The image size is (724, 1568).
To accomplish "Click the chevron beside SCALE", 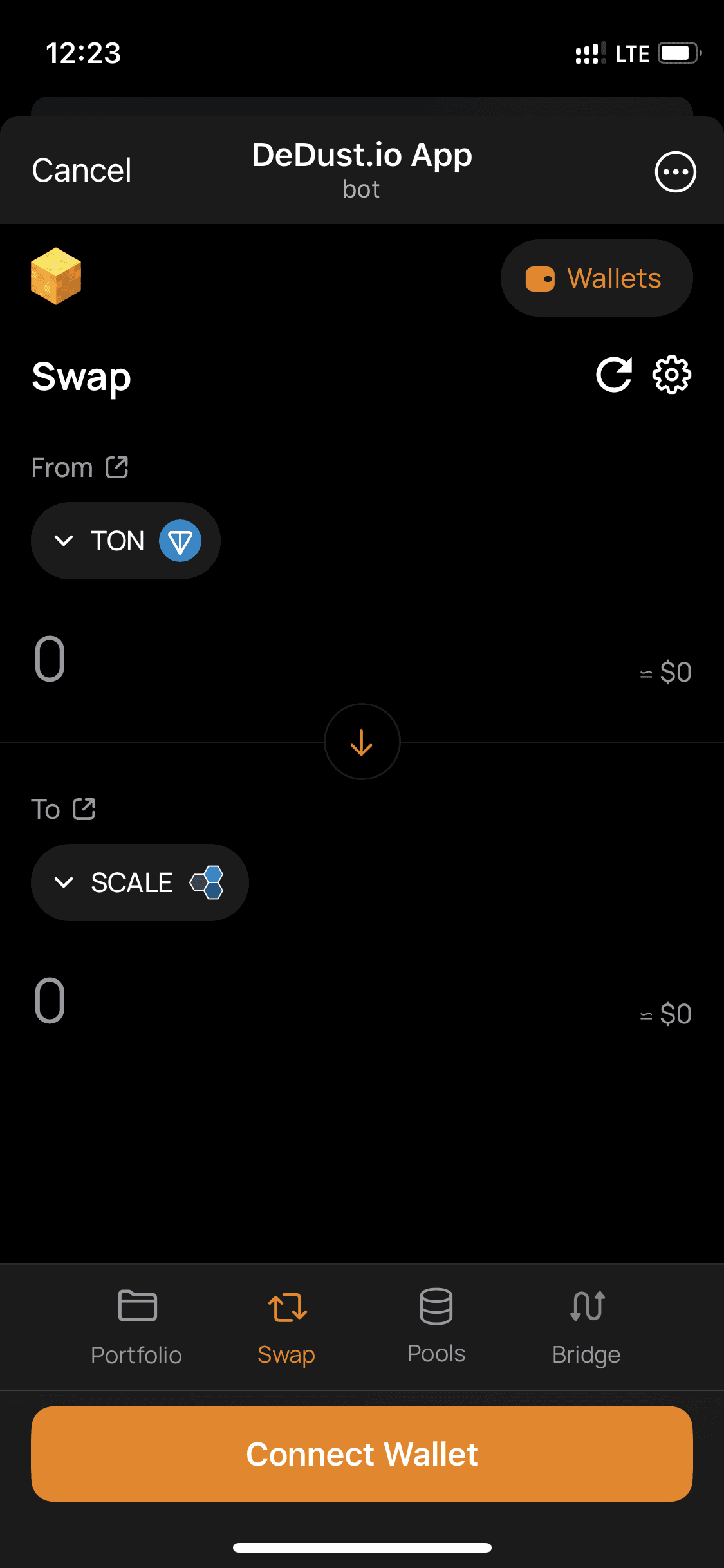I will coord(64,882).
